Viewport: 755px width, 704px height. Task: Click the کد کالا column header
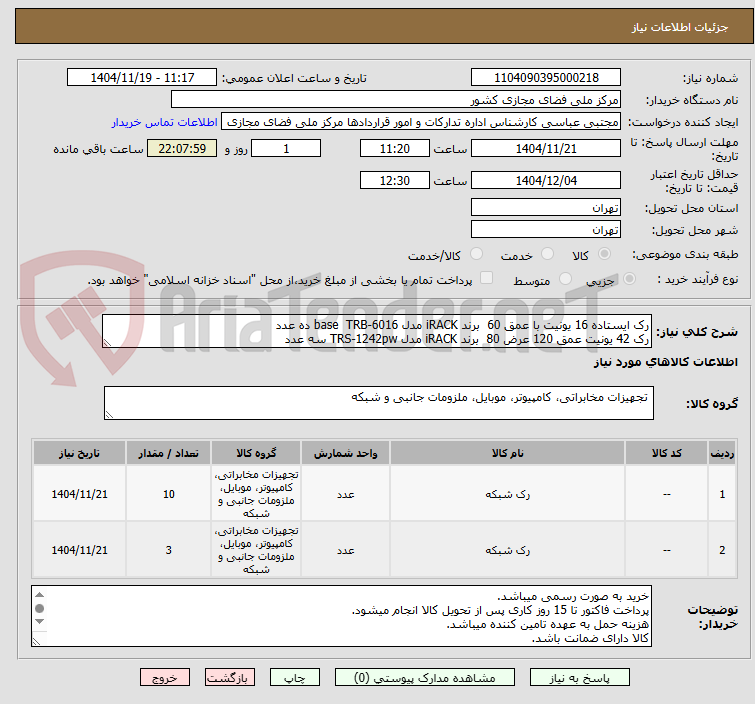(666, 453)
